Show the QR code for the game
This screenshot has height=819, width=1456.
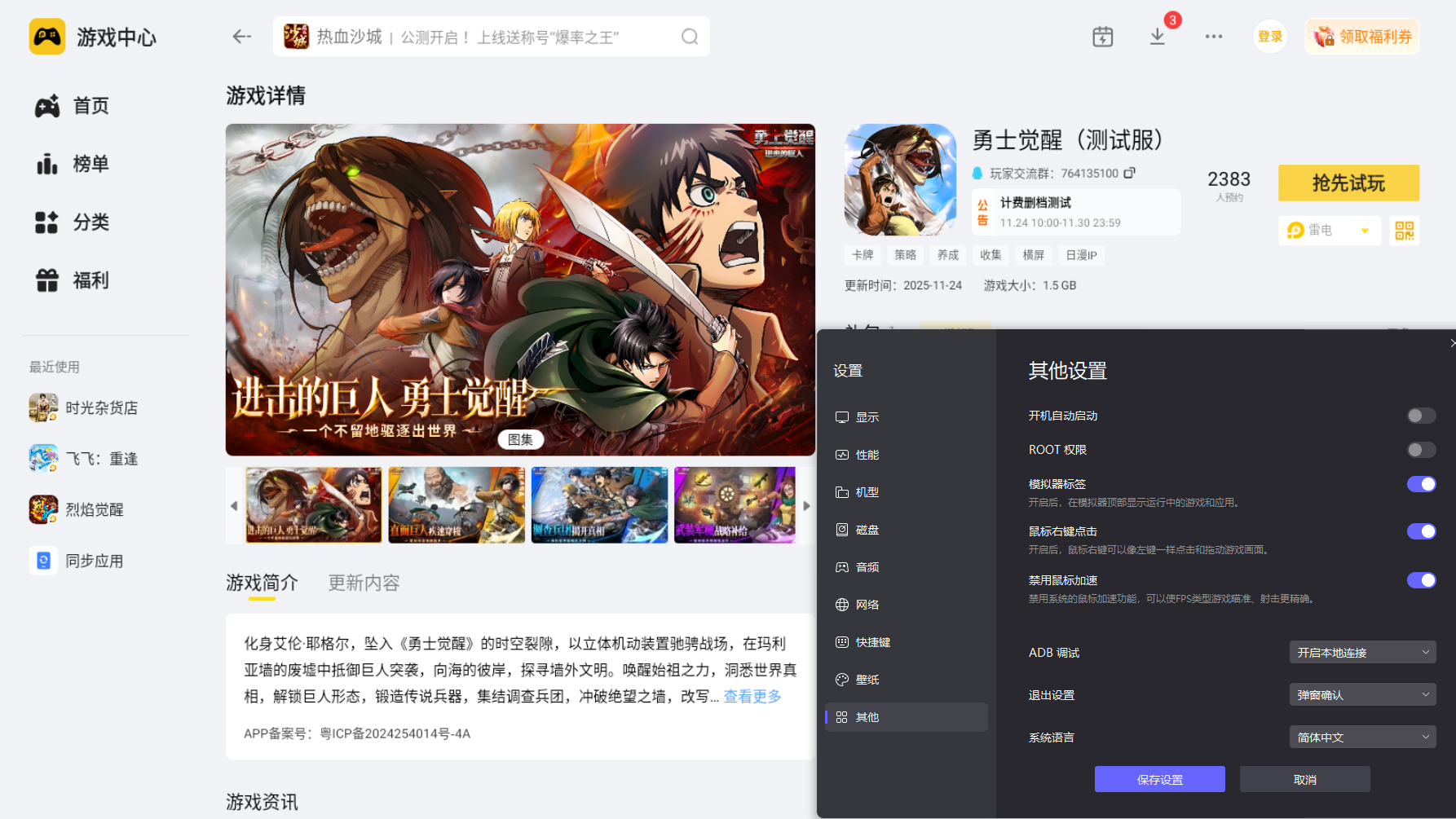tap(1405, 231)
